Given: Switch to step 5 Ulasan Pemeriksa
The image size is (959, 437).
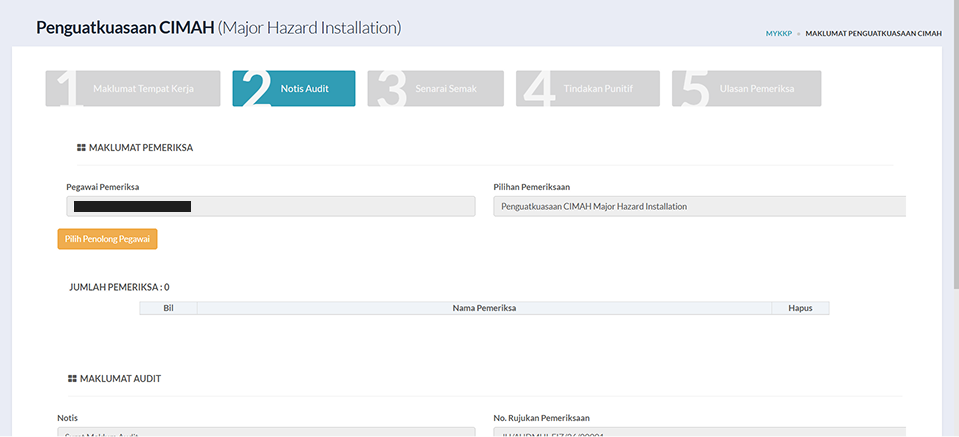Looking at the screenshot, I should pos(746,89).
